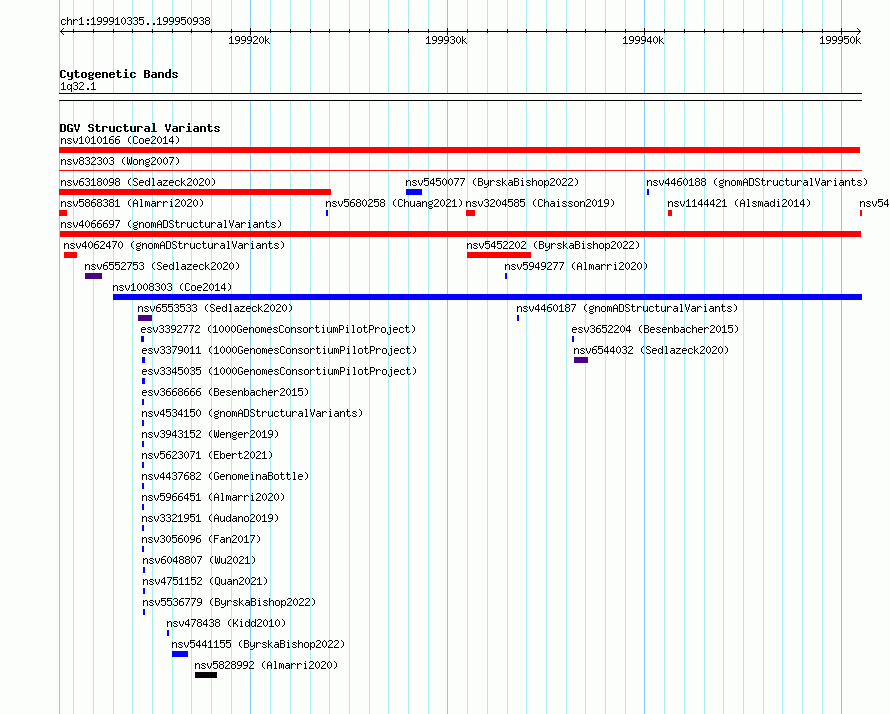
Task: Click nsv478438 (Kidd2010) label
Action: click(x=226, y=623)
